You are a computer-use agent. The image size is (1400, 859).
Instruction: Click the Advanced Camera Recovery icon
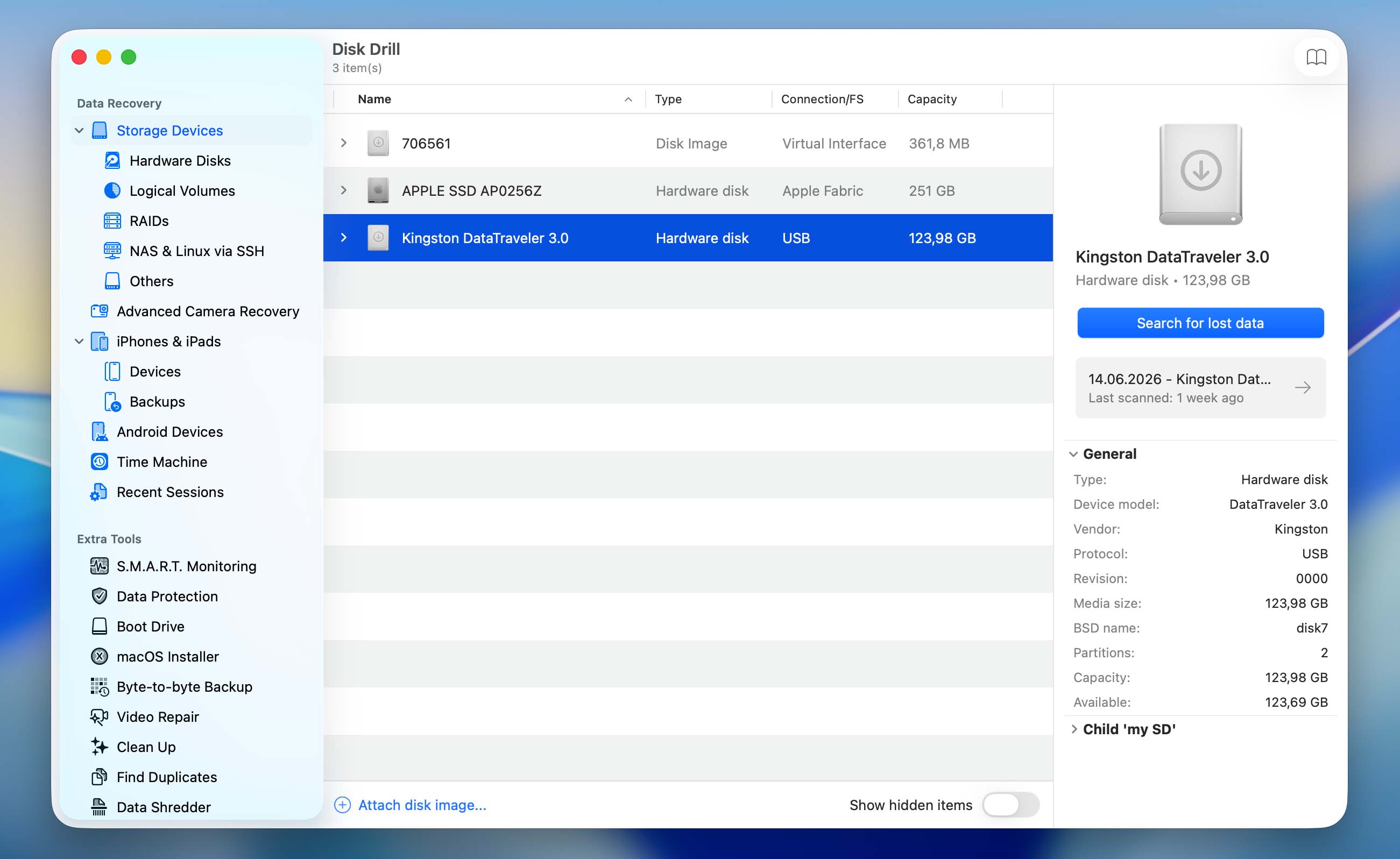[100, 311]
